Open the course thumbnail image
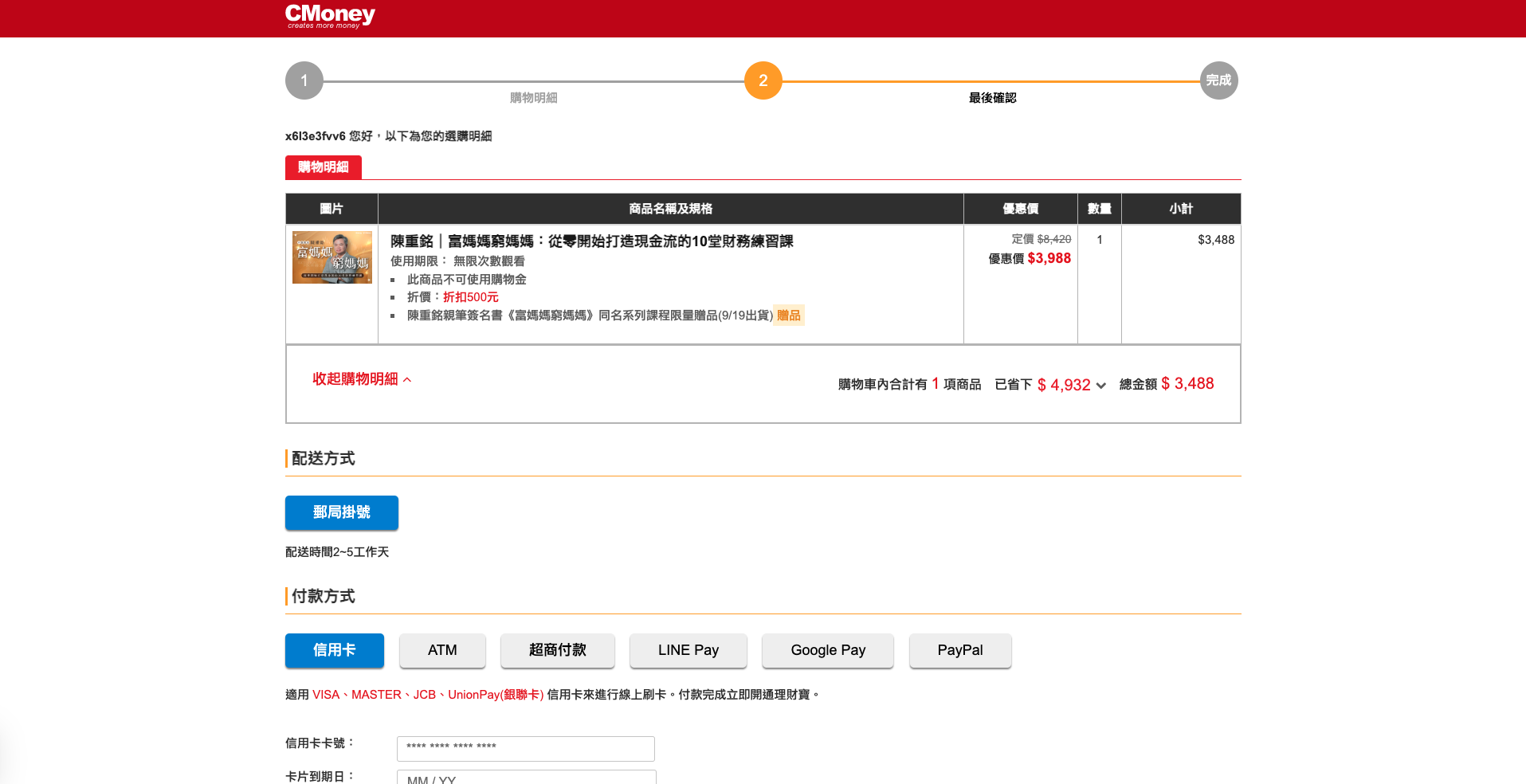Image resolution: width=1526 pixels, height=784 pixels. point(332,257)
